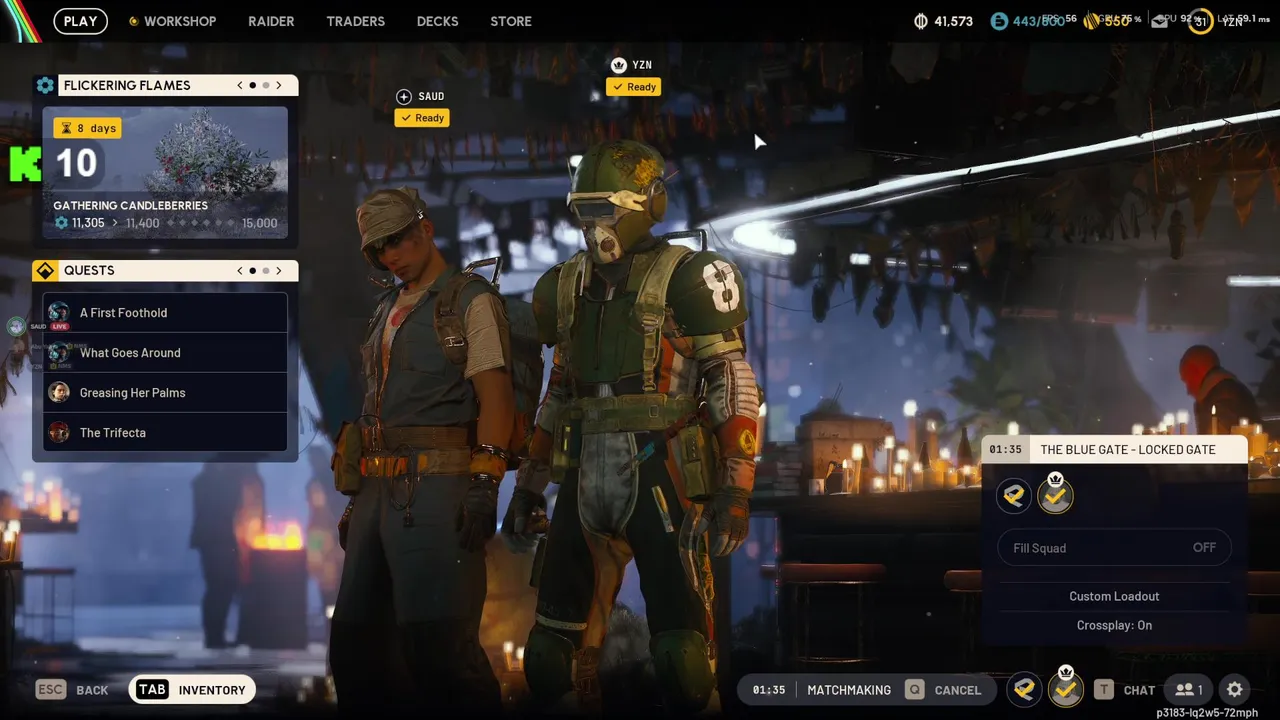The width and height of the screenshot is (1280, 720).
Task: Toggle Crossplay: On setting
Action: coord(1114,625)
